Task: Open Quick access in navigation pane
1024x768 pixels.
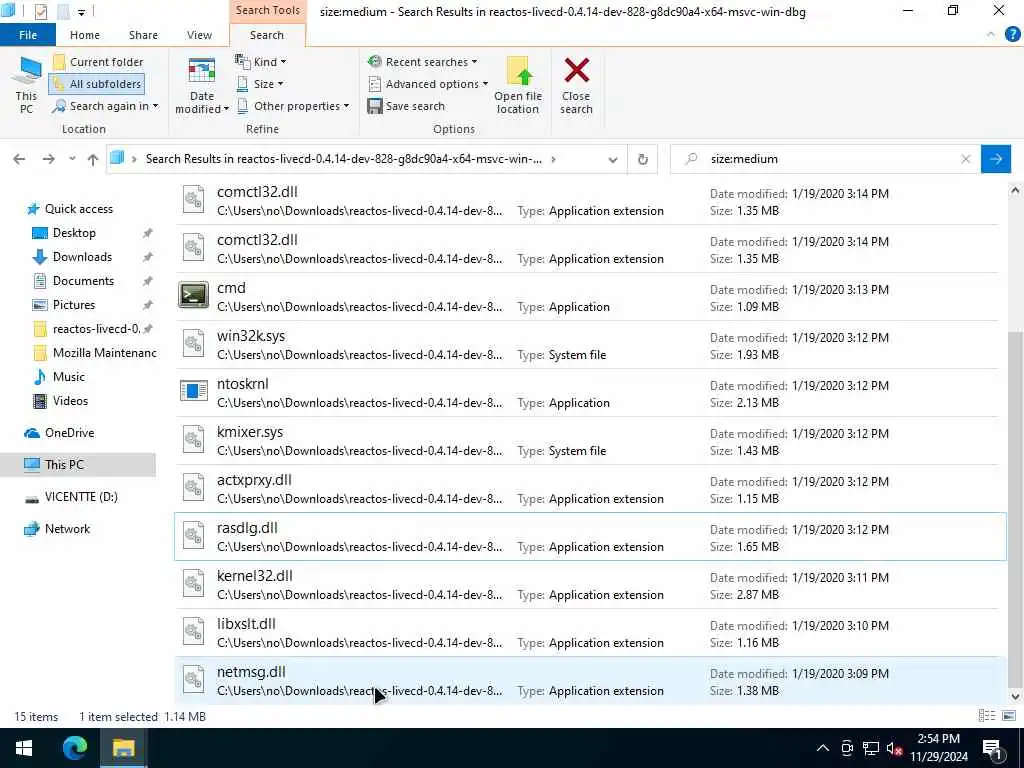Action: tap(70, 209)
